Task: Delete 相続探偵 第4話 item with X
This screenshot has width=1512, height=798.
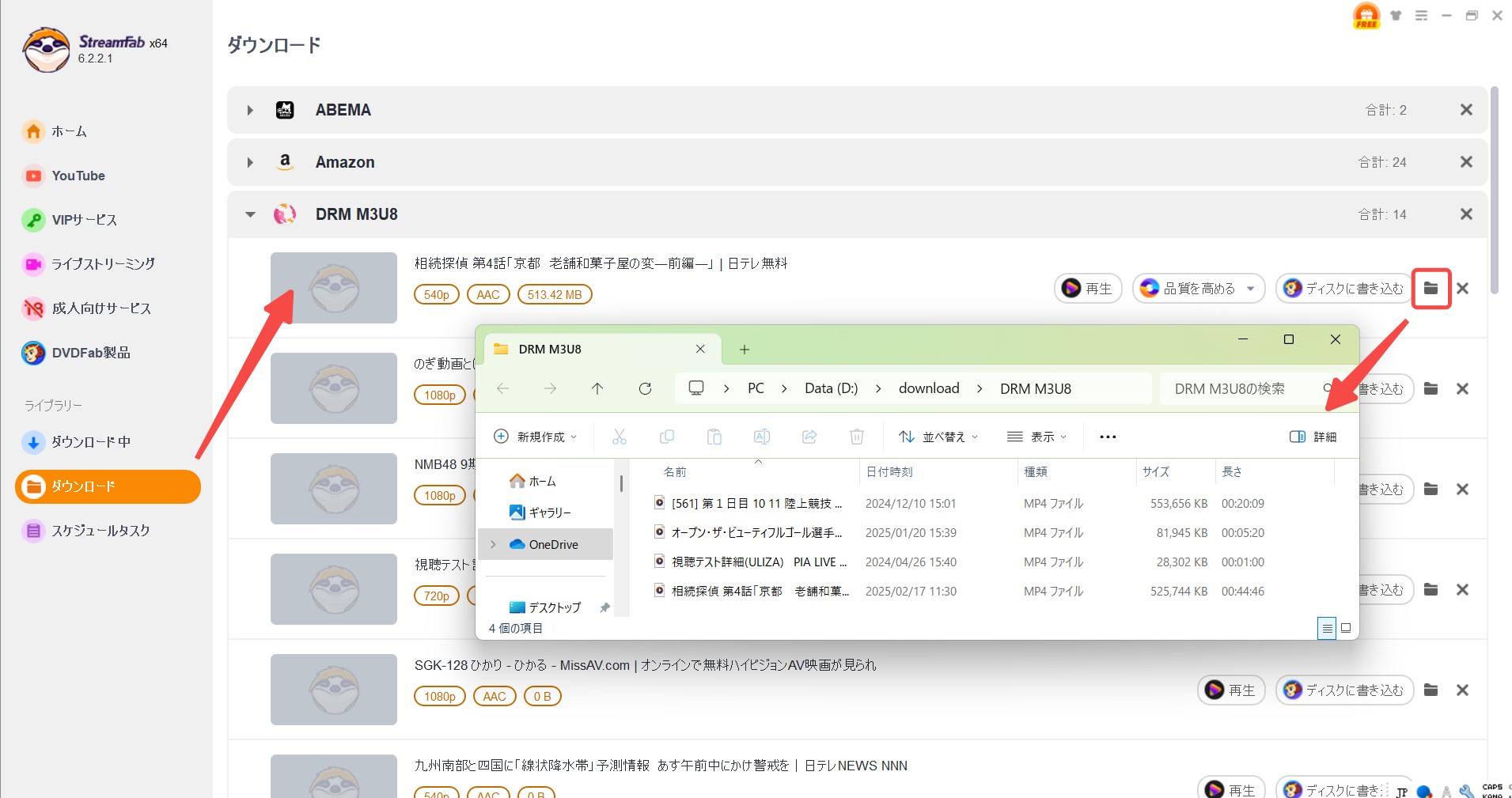Action: 1463,289
